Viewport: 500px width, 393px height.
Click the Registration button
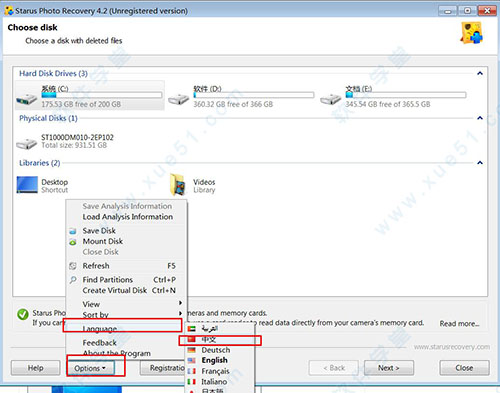click(x=163, y=368)
